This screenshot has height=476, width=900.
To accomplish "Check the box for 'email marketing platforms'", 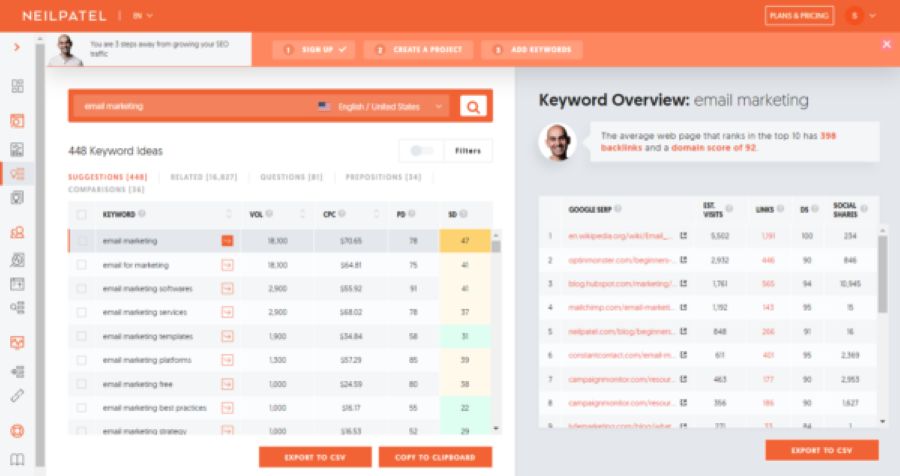I will (x=82, y=360).
